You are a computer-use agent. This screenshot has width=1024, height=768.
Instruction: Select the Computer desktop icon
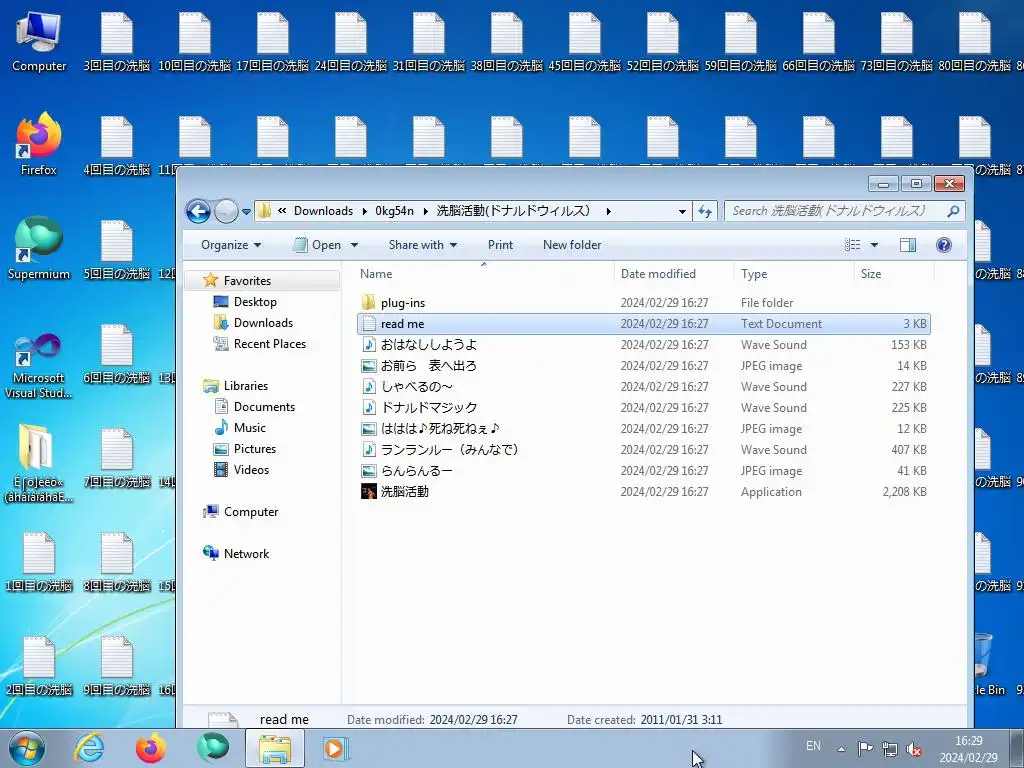39,42
